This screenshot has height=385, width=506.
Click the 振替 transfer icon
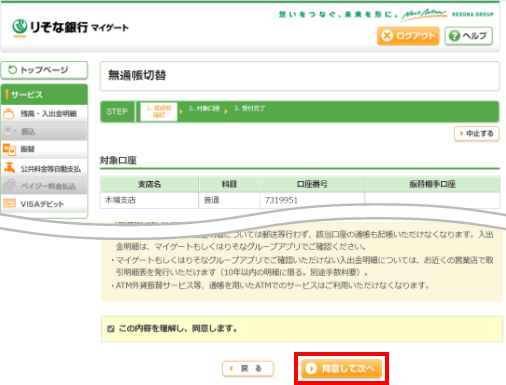[x=9, y=149]
